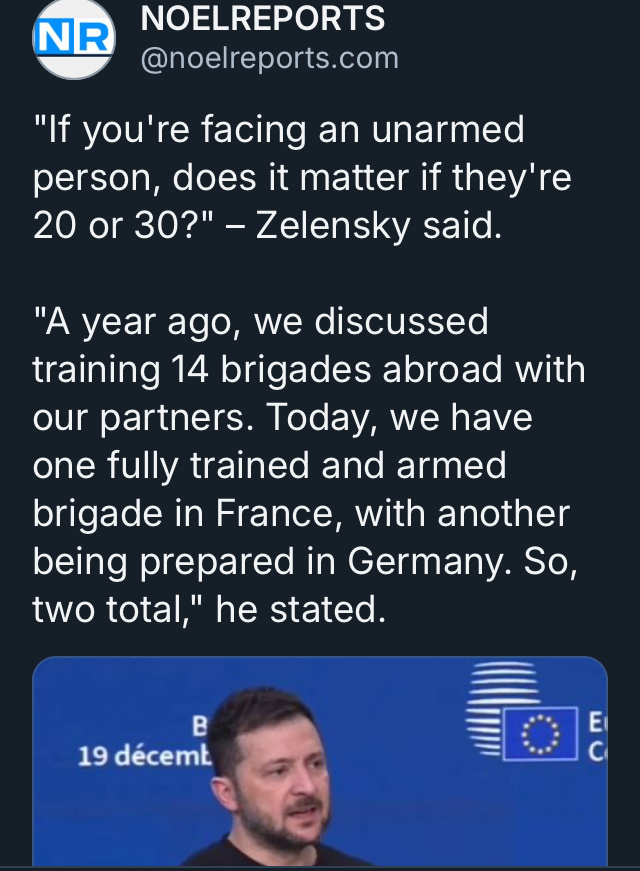
Task: Click the EU flag emblem in the thumbnail
Action: (541, 734)
